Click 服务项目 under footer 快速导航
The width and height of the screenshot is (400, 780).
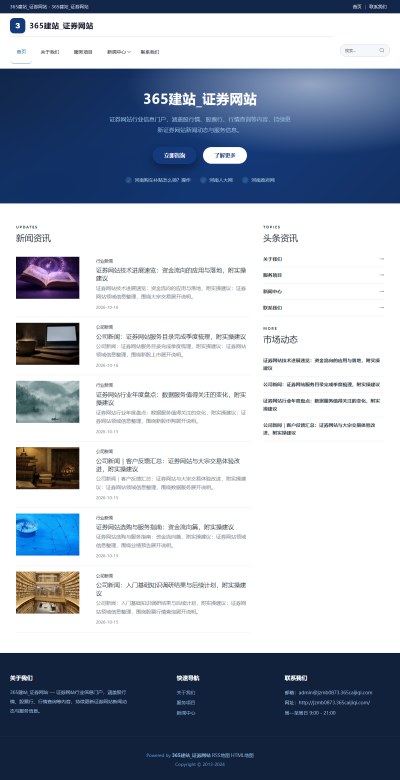pos(186,702)
